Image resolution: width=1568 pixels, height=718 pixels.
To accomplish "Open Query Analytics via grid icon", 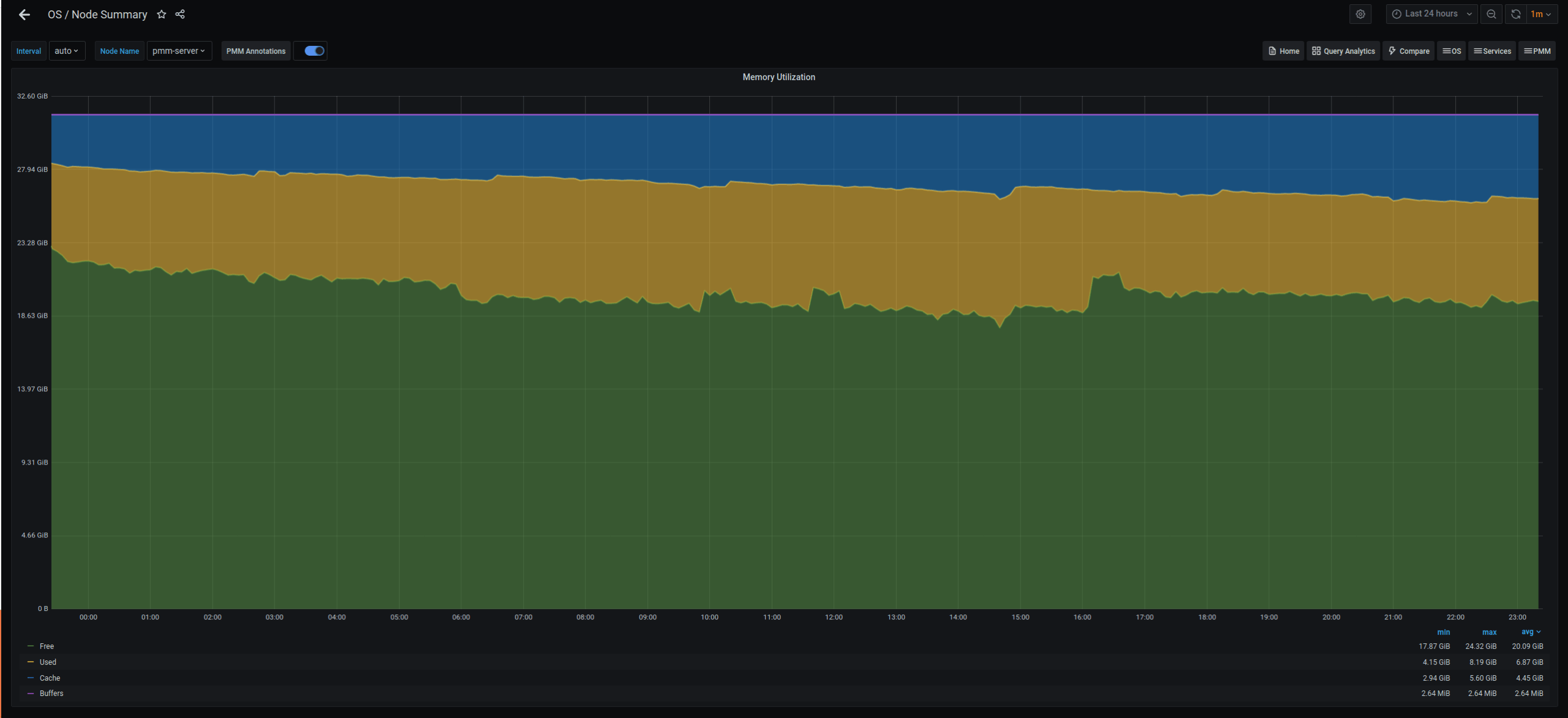I will 1343,51.
